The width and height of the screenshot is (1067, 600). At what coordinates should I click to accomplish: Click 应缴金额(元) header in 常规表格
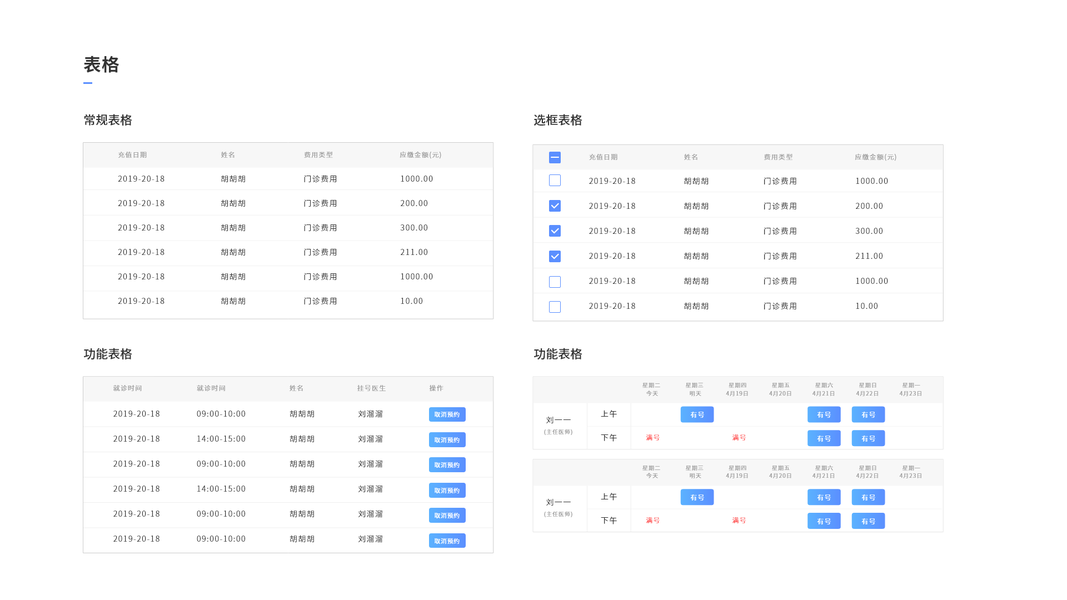[x=421, y=155]
